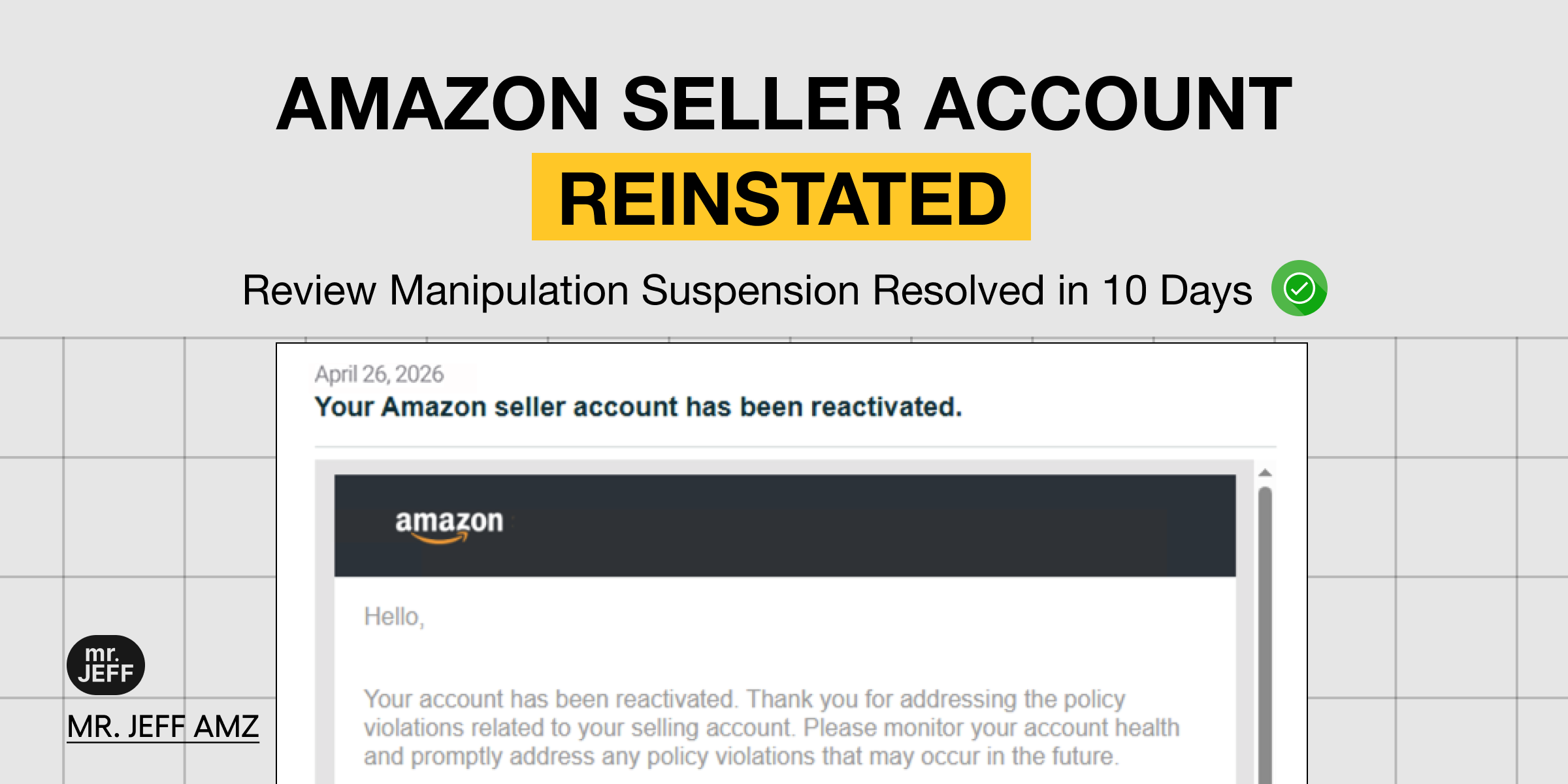Click the reactivated email subject line

point(638,406)
